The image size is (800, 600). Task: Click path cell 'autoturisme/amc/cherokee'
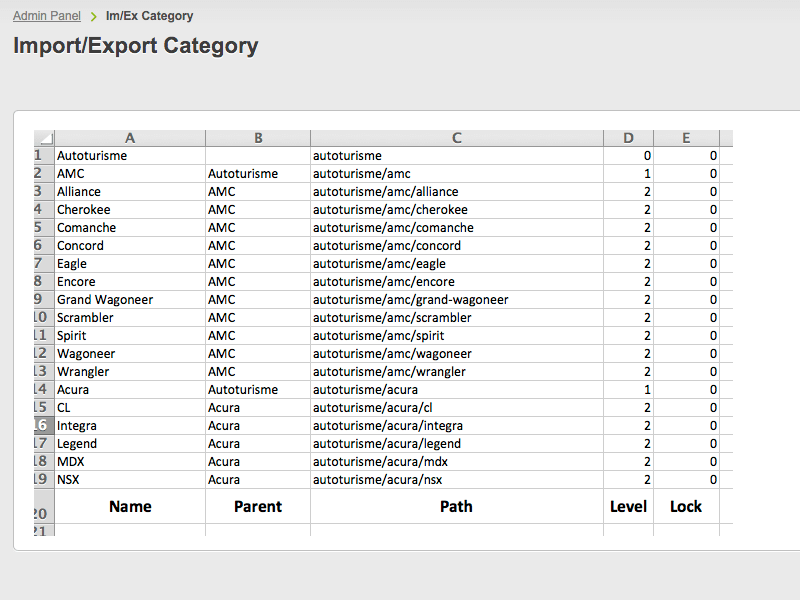click(x=457, y=210)
